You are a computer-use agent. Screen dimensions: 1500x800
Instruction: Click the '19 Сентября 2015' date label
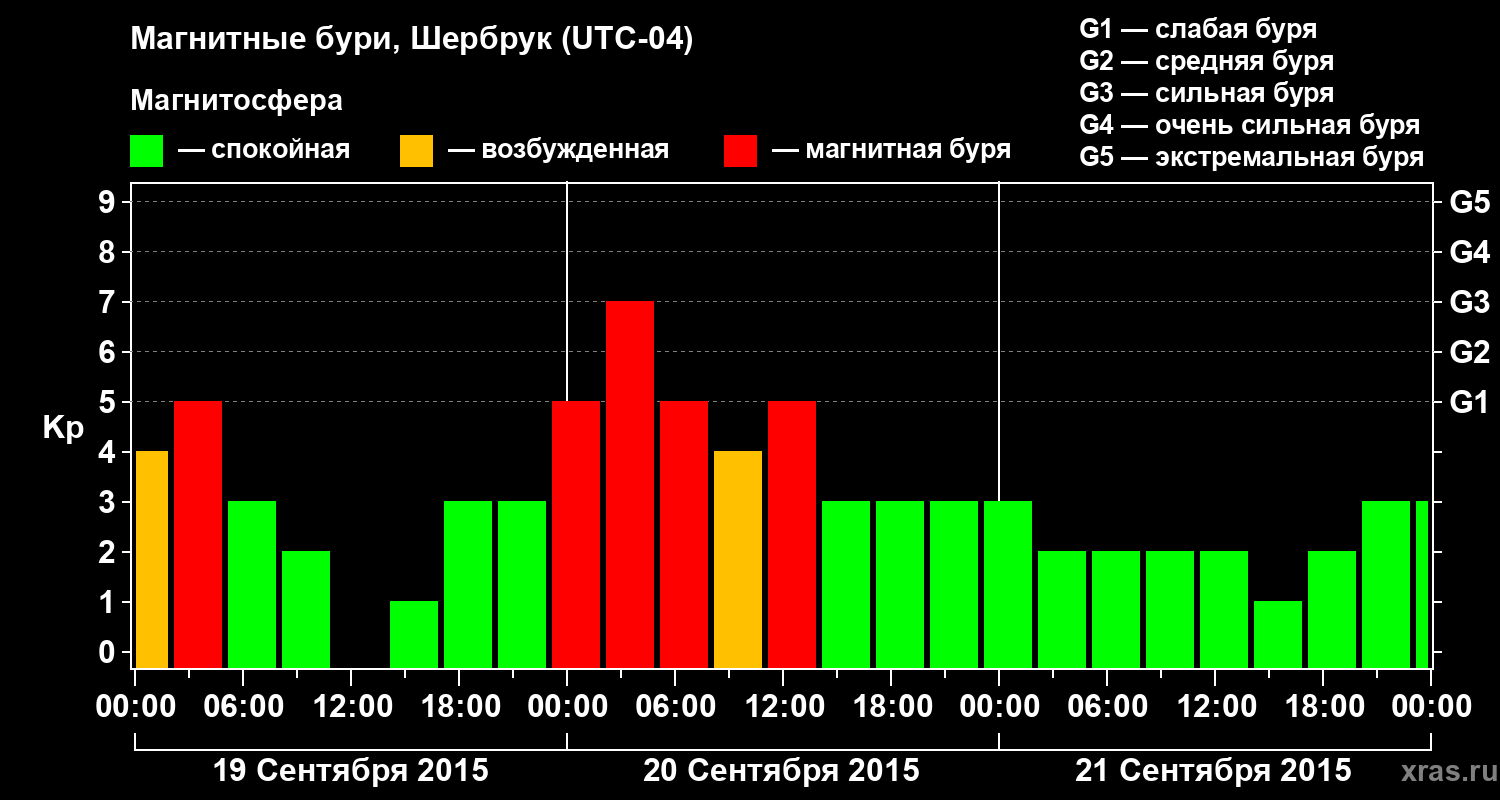pos(351,771)
